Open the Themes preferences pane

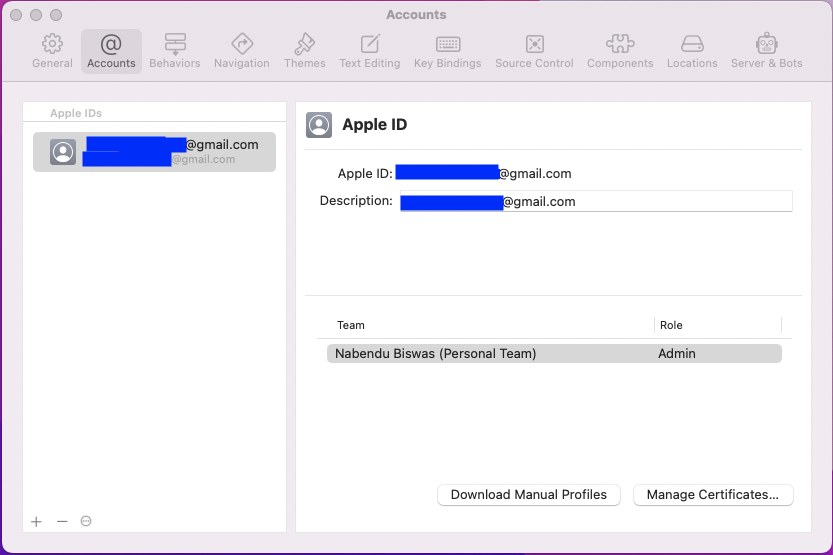coord(304,52)
